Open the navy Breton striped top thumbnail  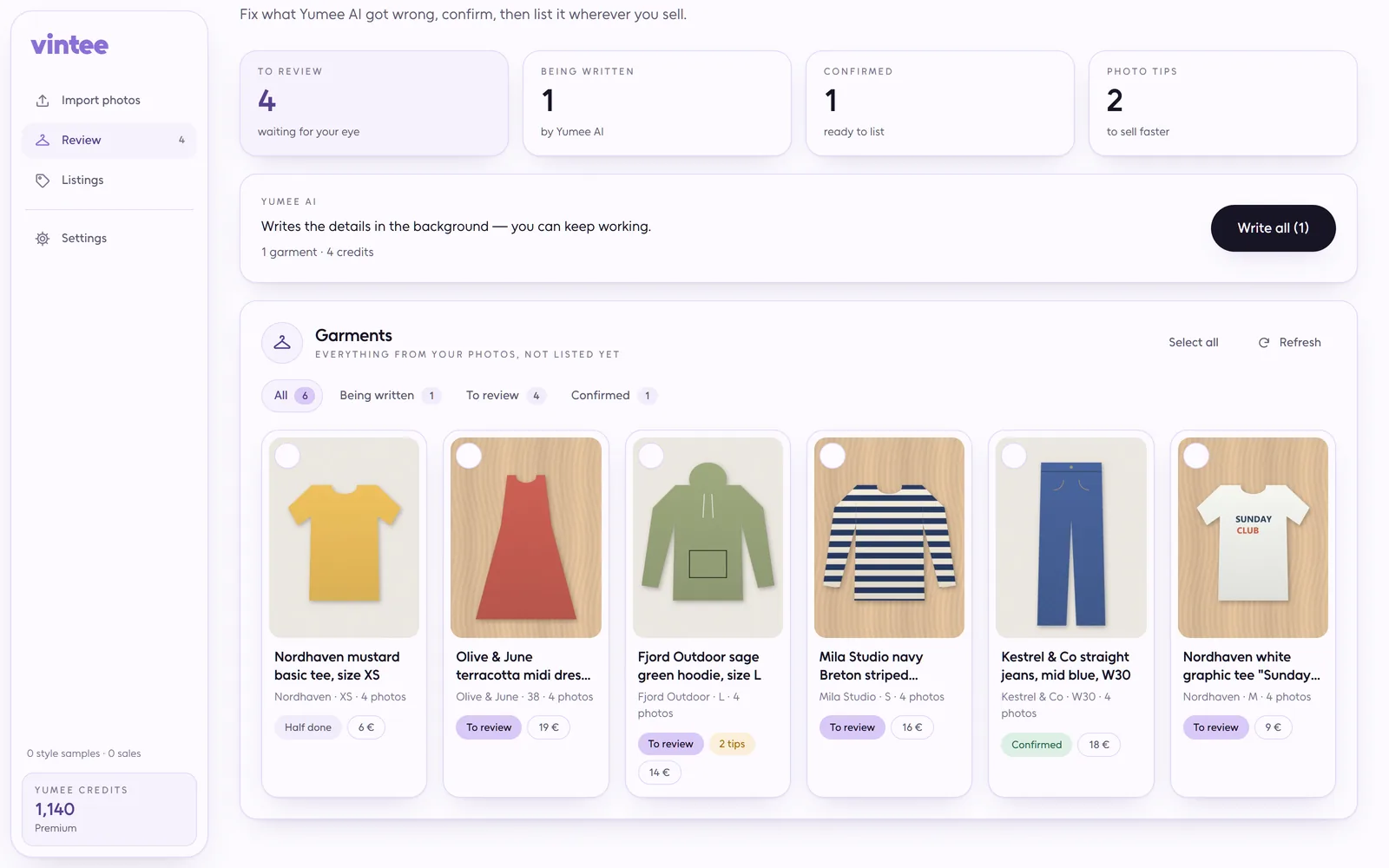(889, 537)
